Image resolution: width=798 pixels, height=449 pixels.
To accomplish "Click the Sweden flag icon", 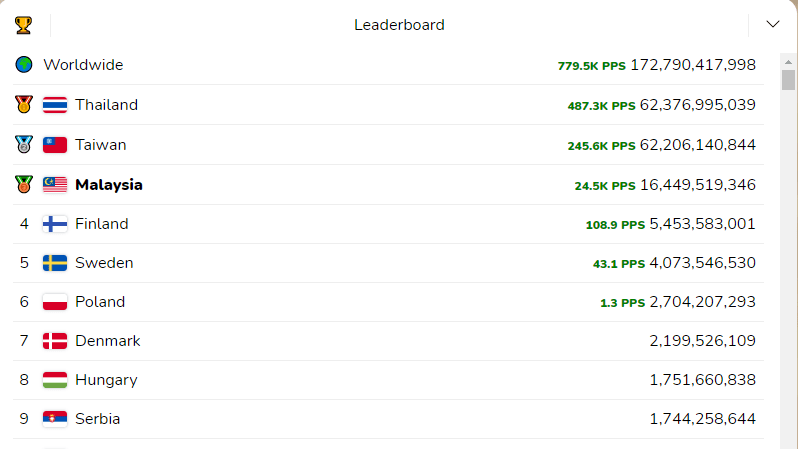I will point(55,263).
